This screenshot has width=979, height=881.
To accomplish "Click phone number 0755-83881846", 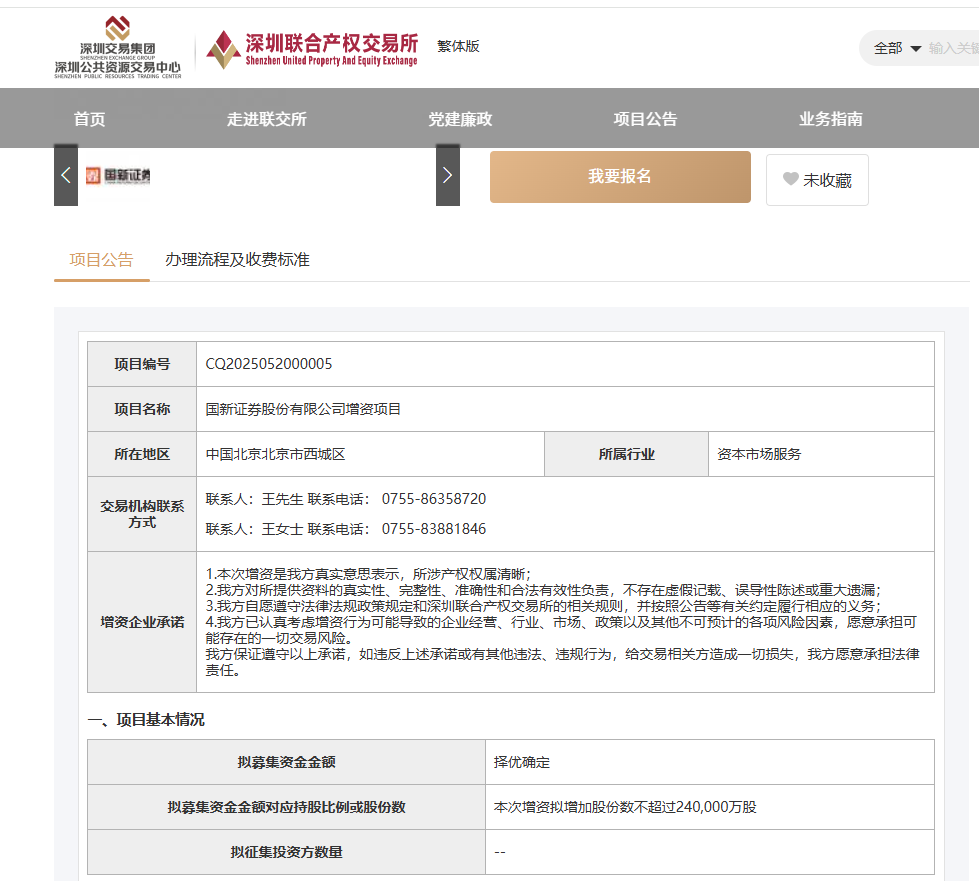I will coord(434,529).
